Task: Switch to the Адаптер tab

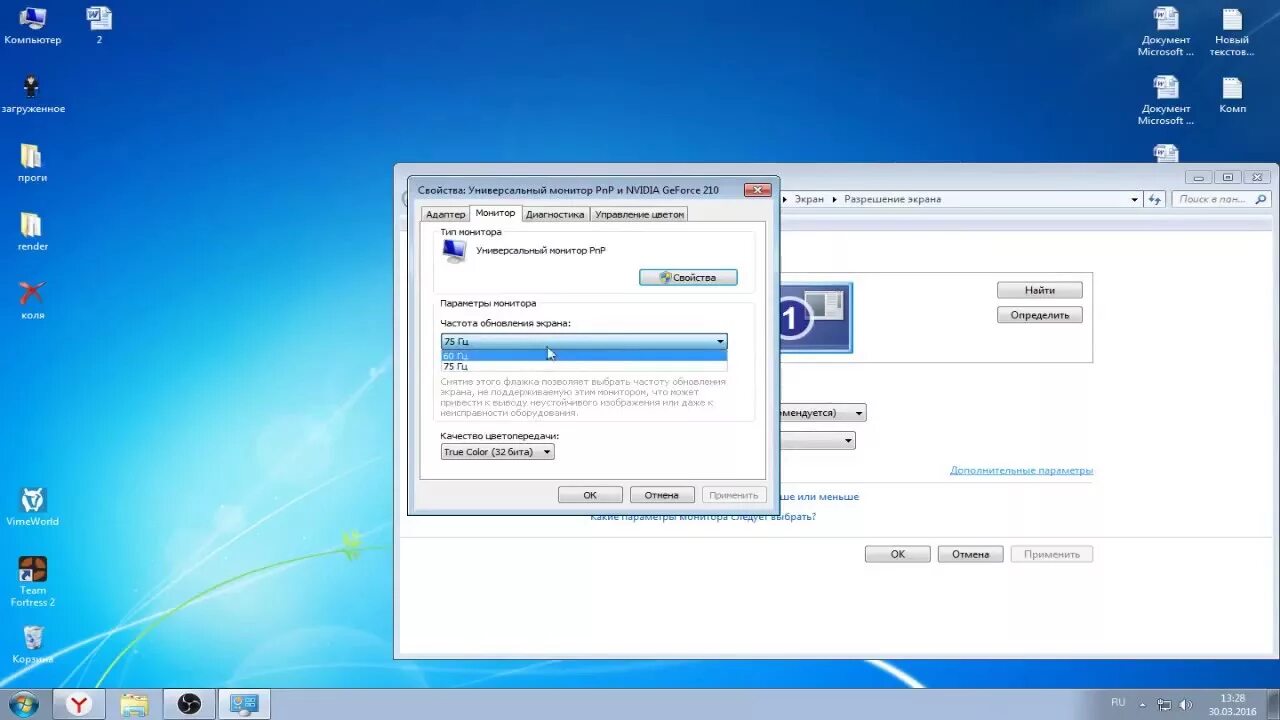Action: click(445, 214)
